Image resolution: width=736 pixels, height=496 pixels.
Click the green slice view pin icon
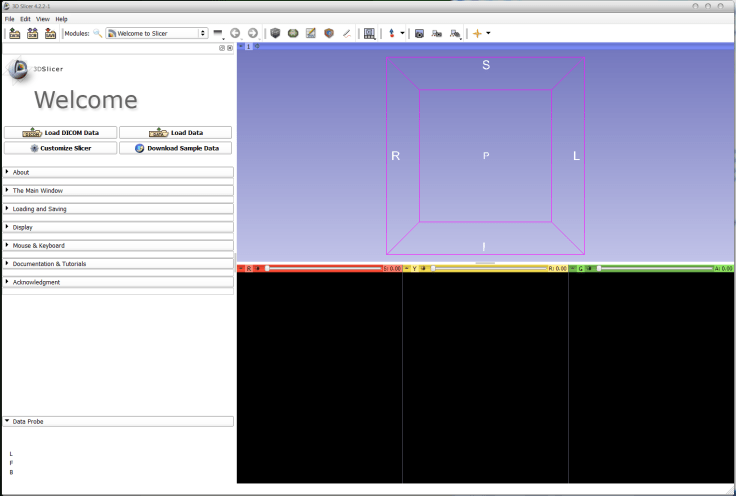(573, 268)
